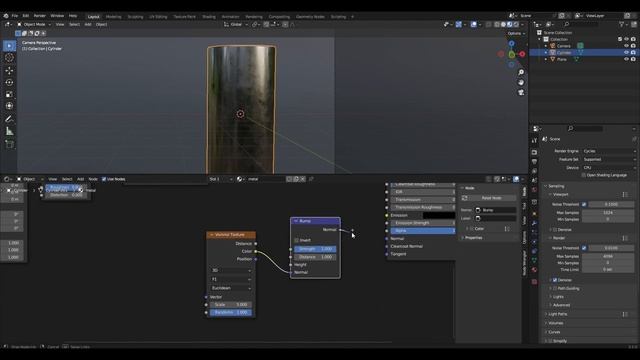The height and width of the screenshot is (360, 640).
Task: Click the node Name field containing Bump
Action: point(496,210)
